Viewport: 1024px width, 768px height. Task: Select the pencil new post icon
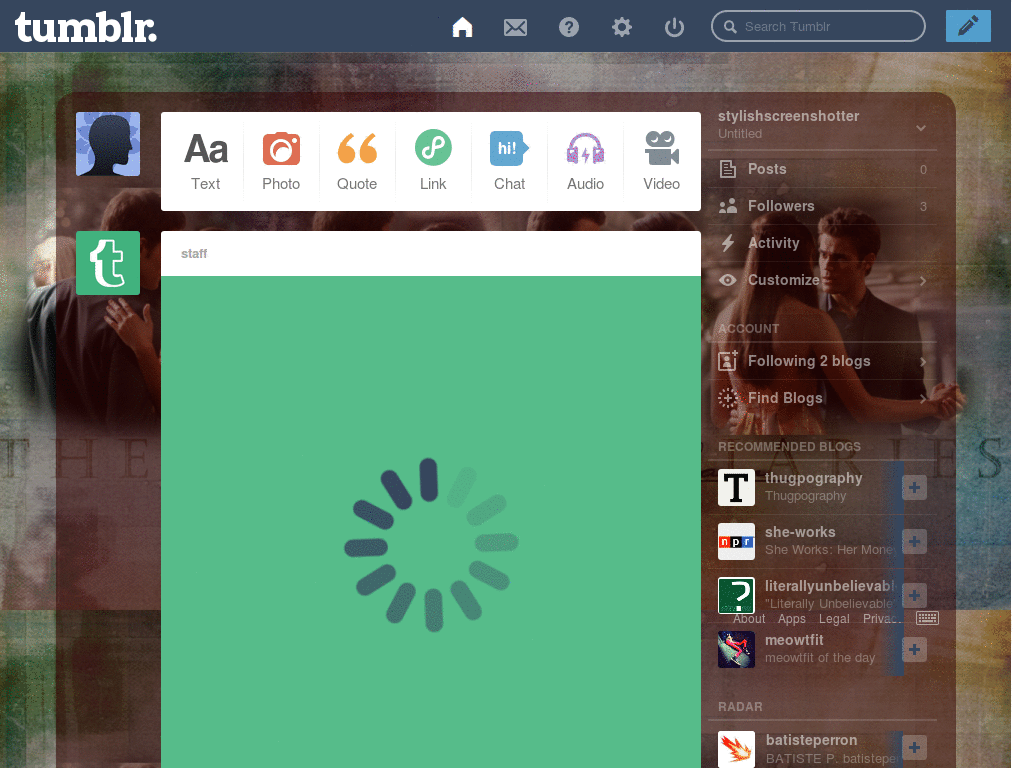(967, 26)
